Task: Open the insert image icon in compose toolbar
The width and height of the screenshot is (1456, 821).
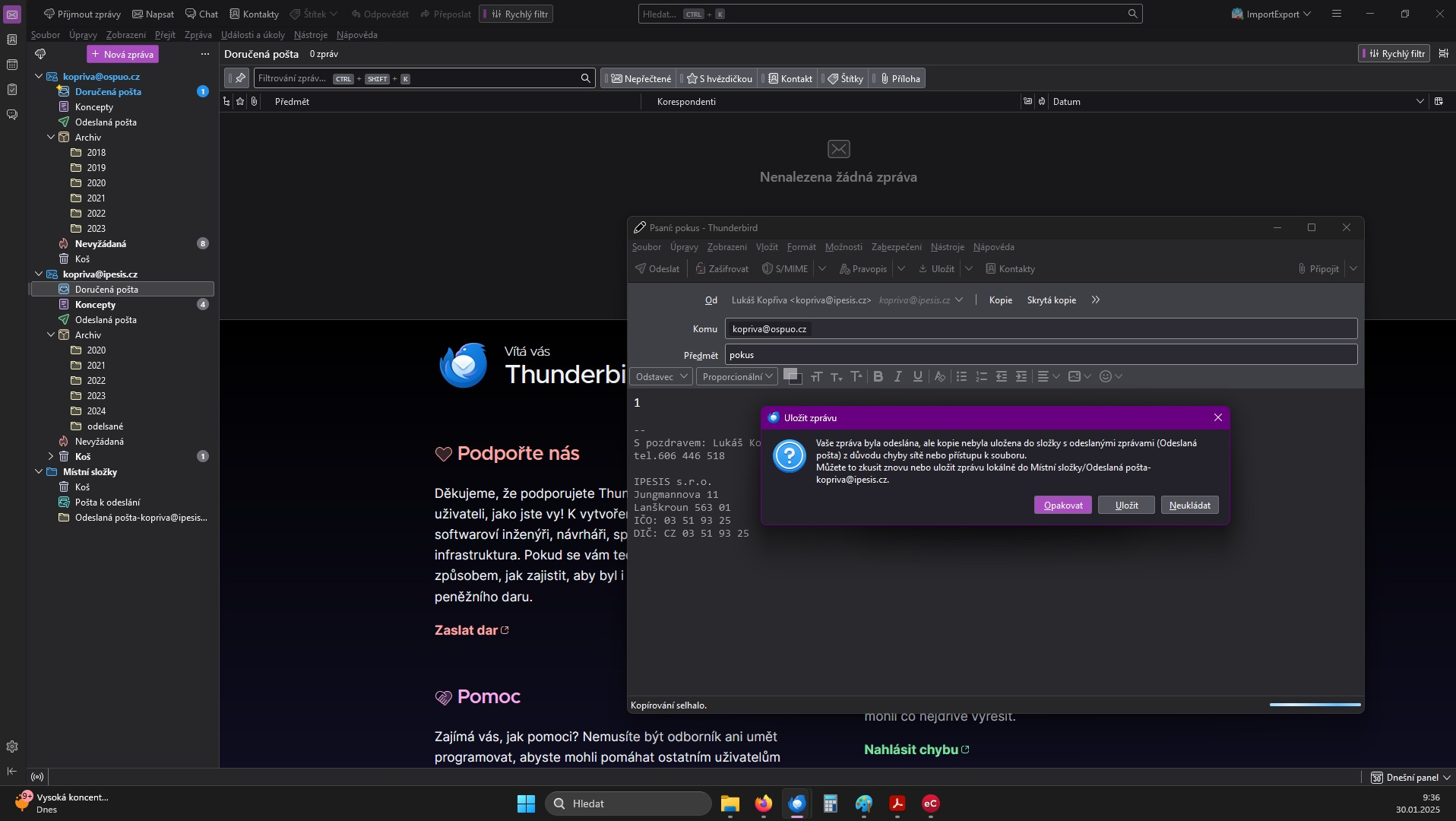Action: [x=1075, y=376]
